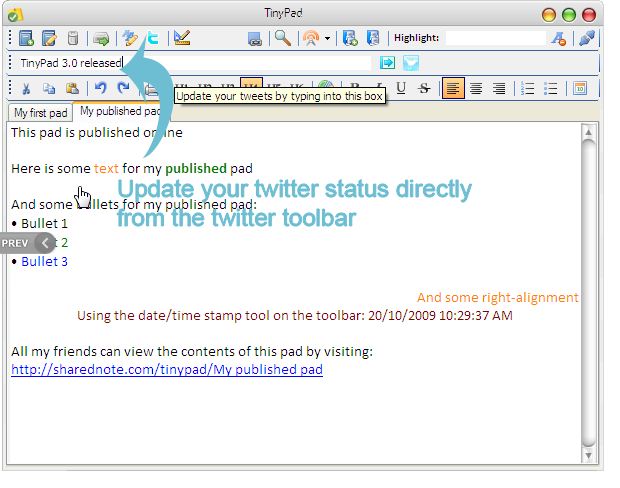Click the delete pad trash icon
This screenshot has height=488, width=620.
pos(73,38)
